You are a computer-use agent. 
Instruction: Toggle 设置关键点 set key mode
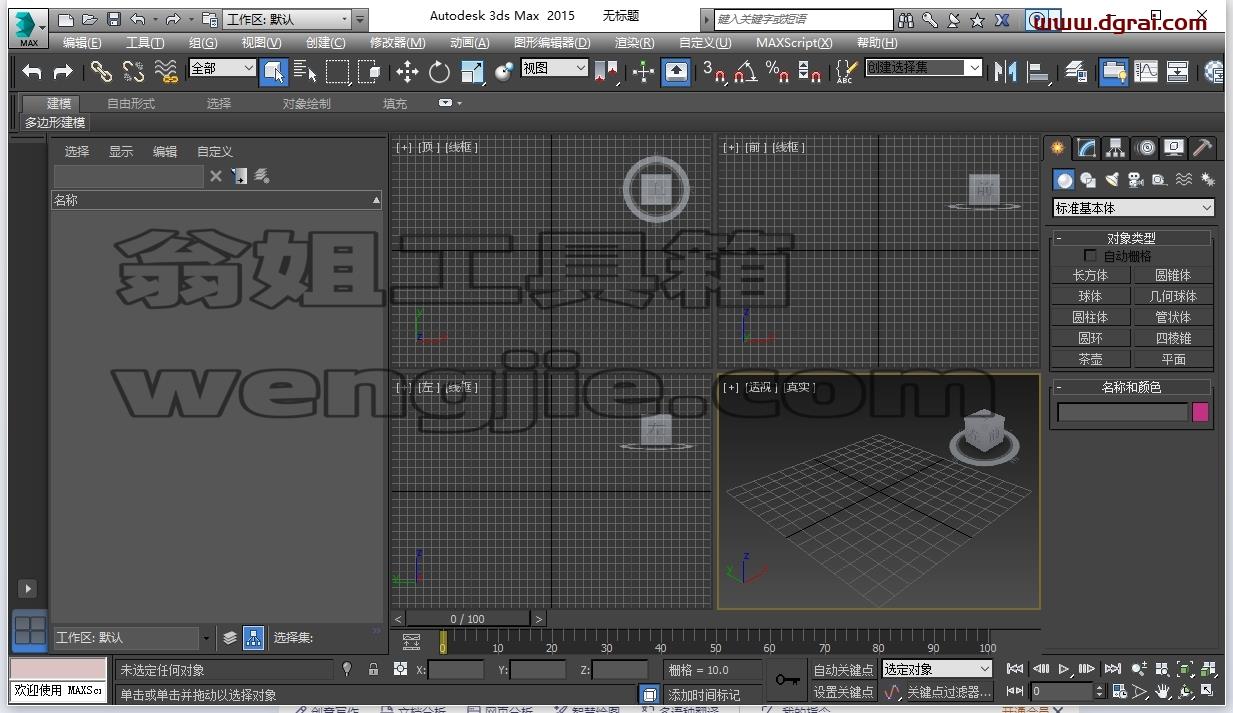(843, 692)
